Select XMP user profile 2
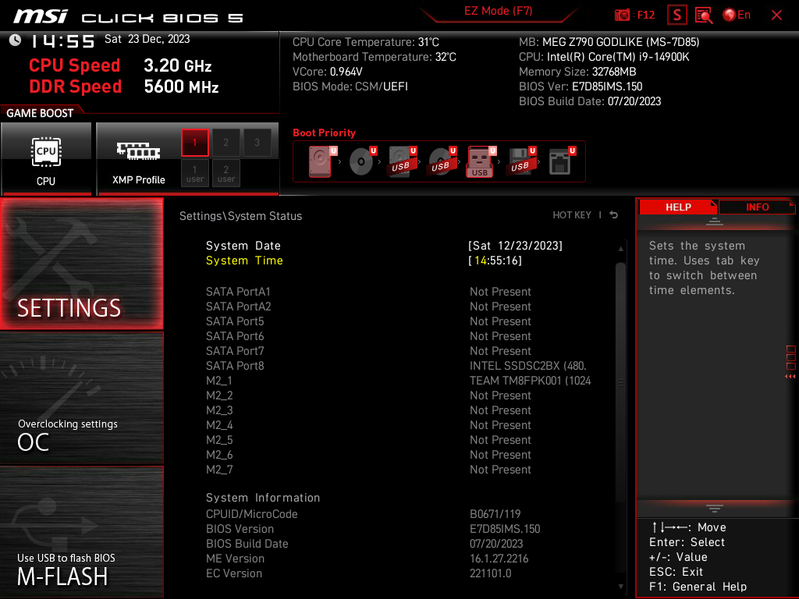799x599 pixels. pyautogui.click(x=226, y=173)
